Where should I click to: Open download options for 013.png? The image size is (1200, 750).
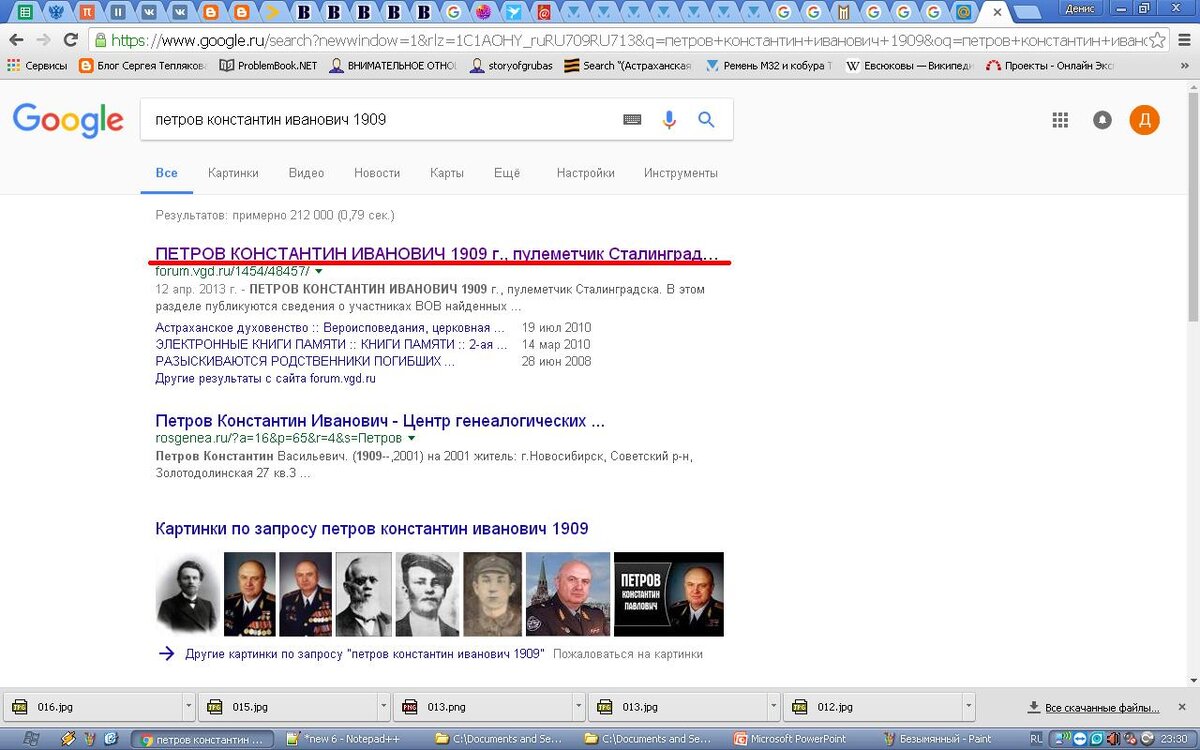tap(578, 706)
